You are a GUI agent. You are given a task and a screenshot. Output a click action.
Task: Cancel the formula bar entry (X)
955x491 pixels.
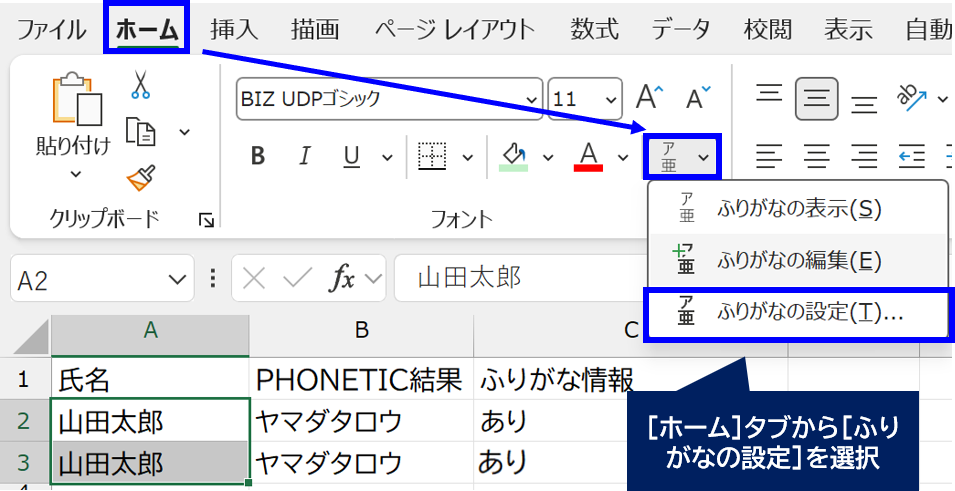254,279
